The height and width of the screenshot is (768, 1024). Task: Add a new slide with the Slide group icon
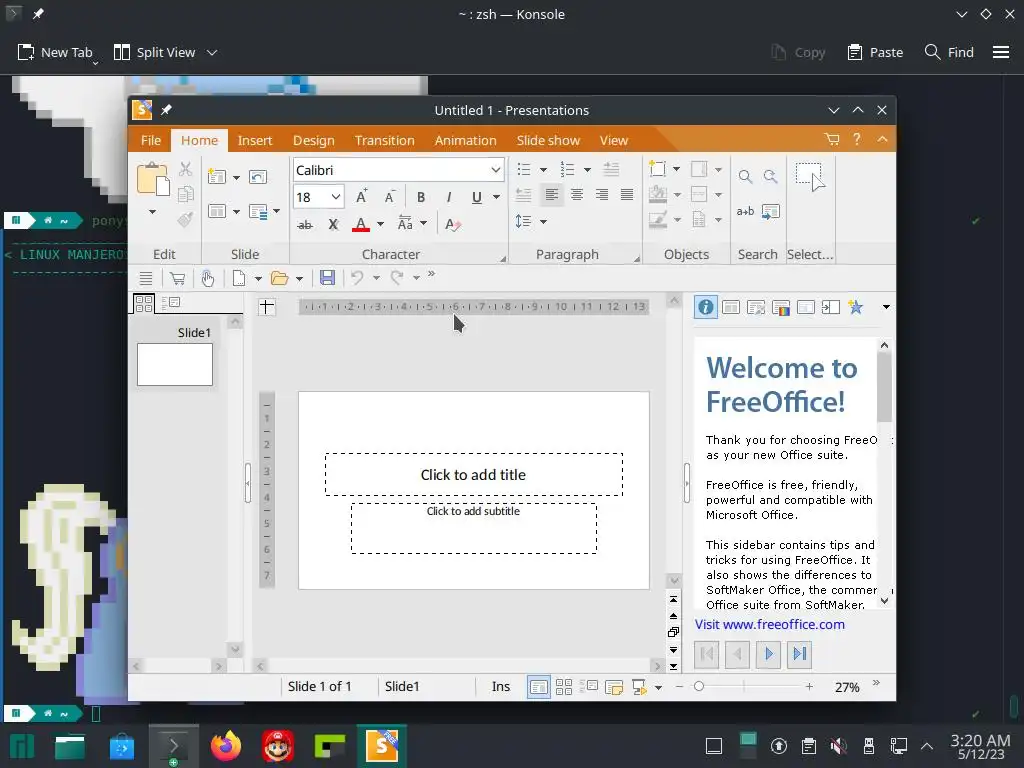[217, 177]
